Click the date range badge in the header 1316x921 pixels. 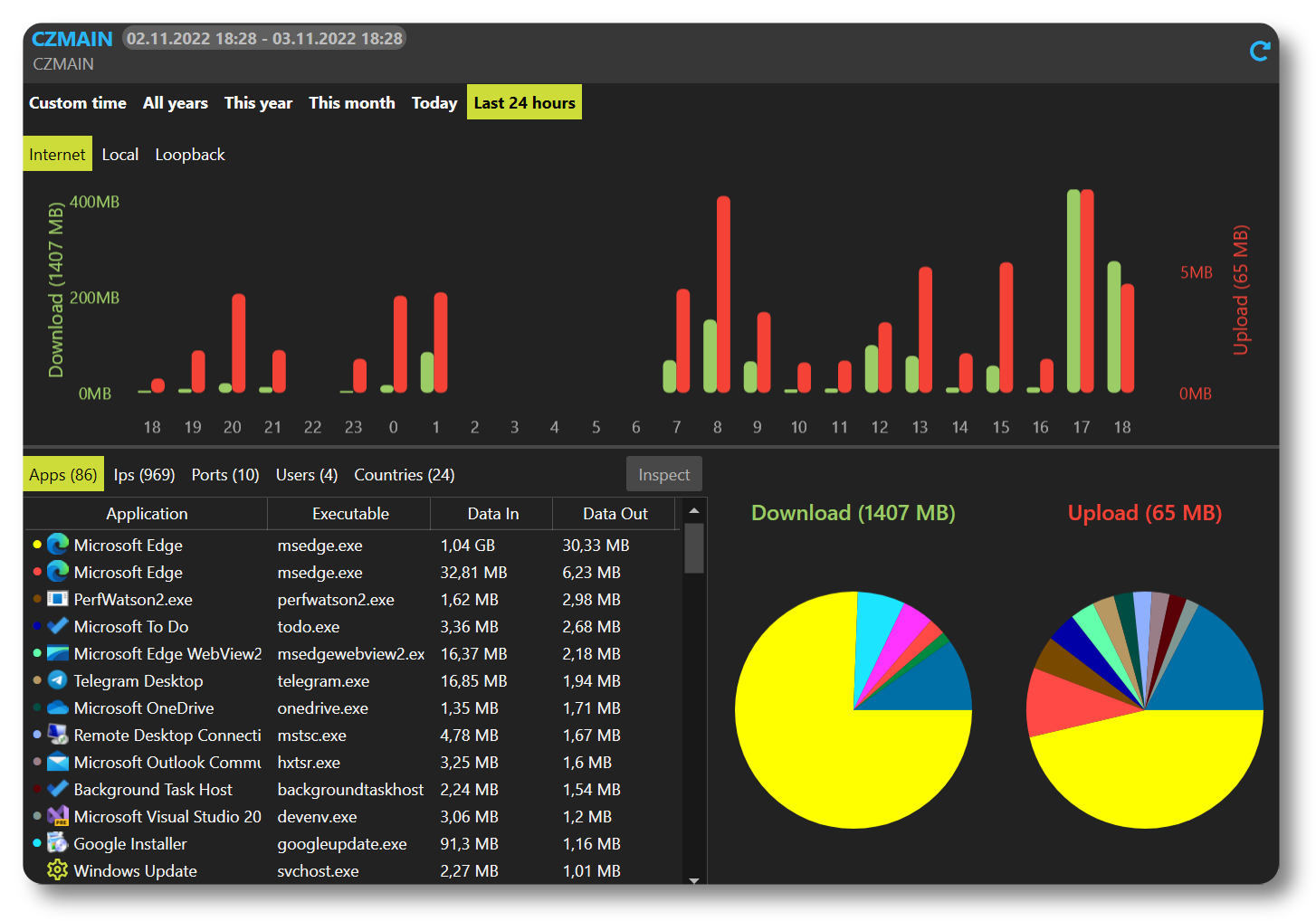(x=264, y=39)
